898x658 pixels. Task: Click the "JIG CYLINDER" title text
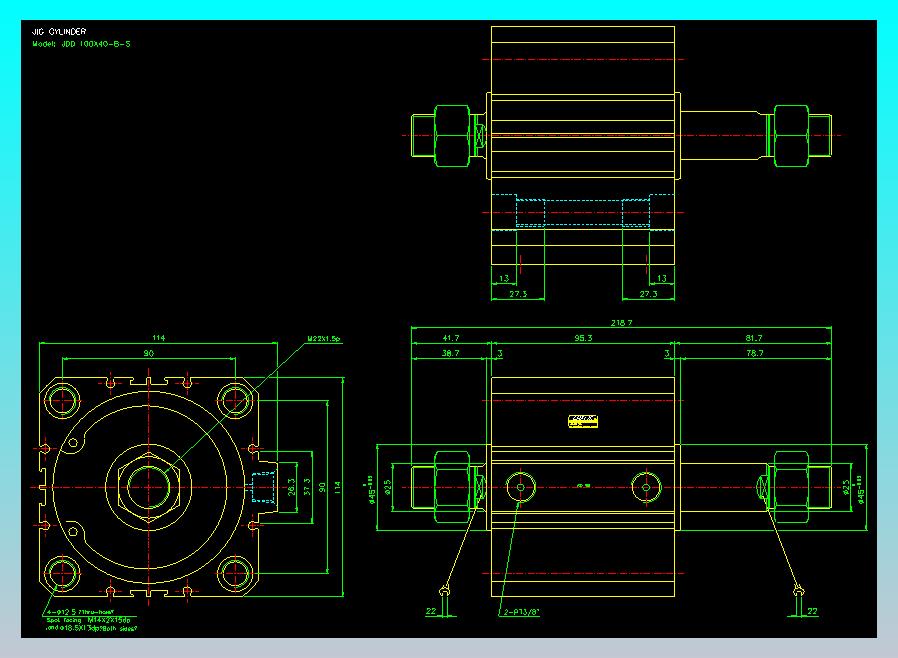[59, 31]
